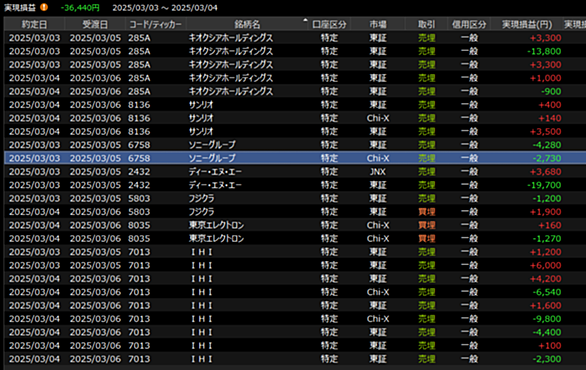Click 約定日 2025/03/03 in the -19,700 row
This screenshot has width=586, height=370.
pos(34,185)
